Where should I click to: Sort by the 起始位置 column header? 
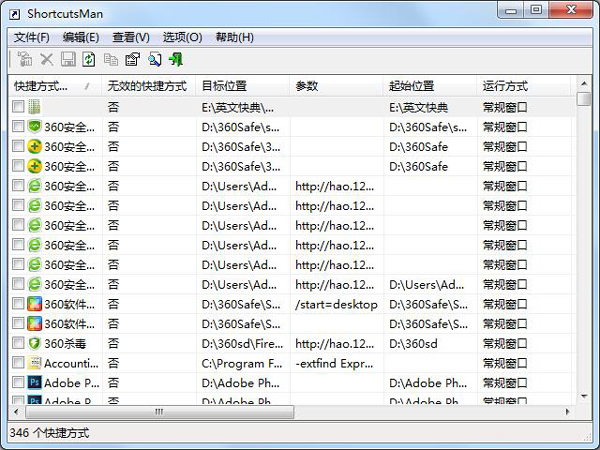tap(430, 86)
